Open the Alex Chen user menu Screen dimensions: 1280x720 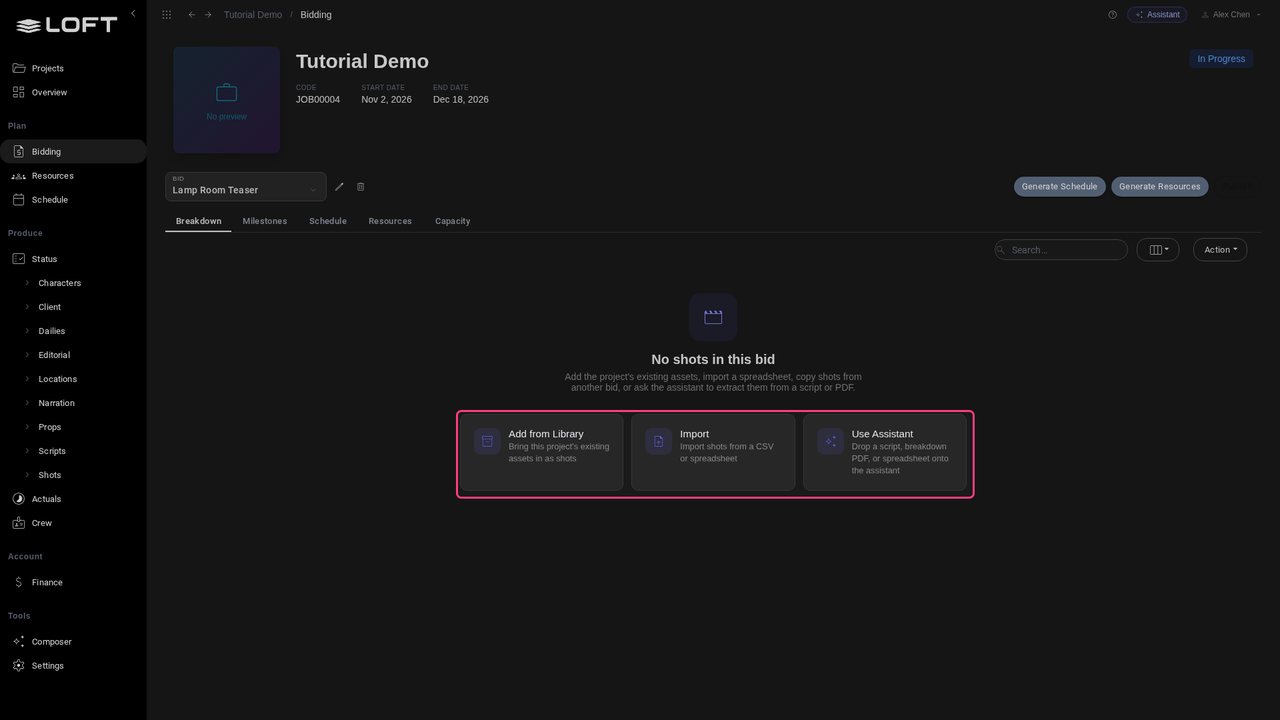[1231, 15]
